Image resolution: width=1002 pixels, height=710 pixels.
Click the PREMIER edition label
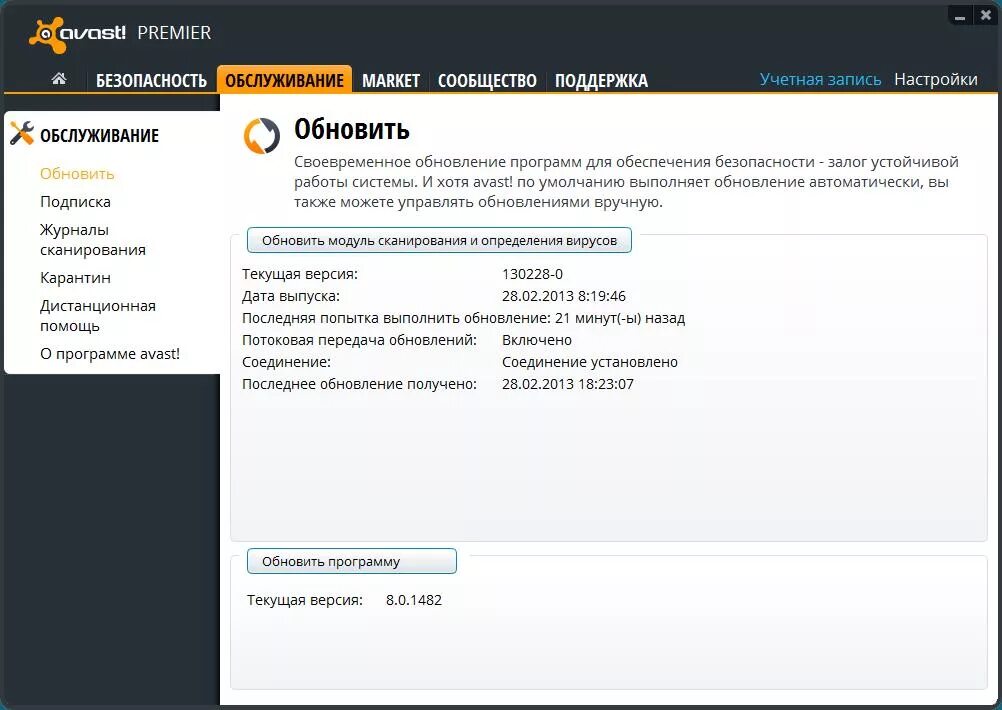pyautogui.click(x=174, y=33)
